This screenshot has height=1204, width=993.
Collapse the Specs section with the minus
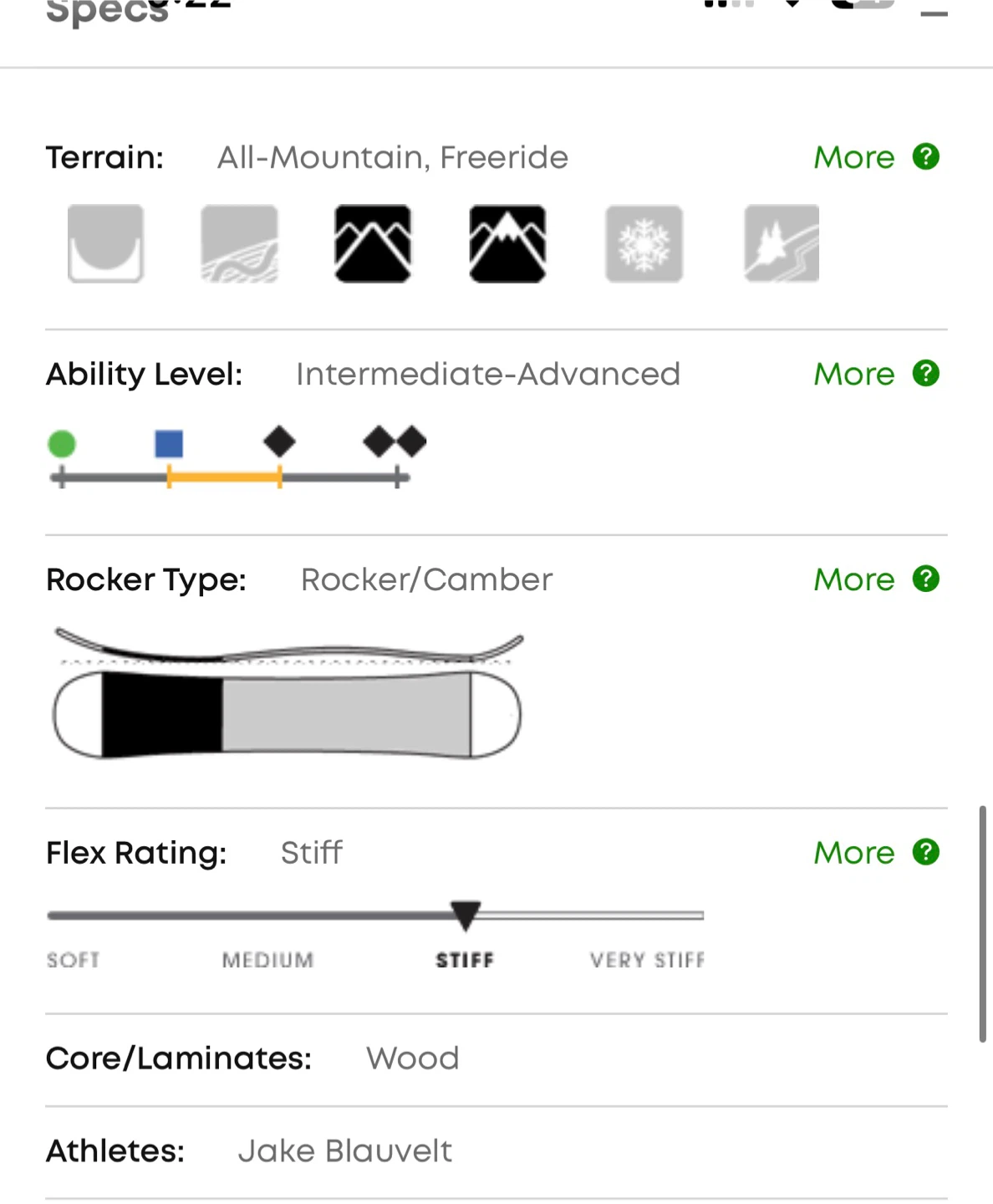click(934, 13)
